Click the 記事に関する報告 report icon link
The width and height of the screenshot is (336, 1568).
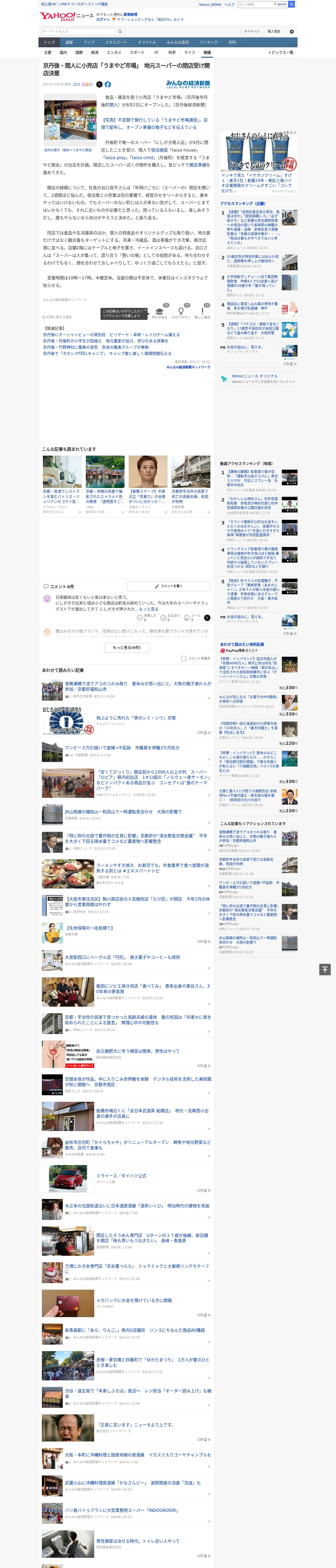coord(57,317)
